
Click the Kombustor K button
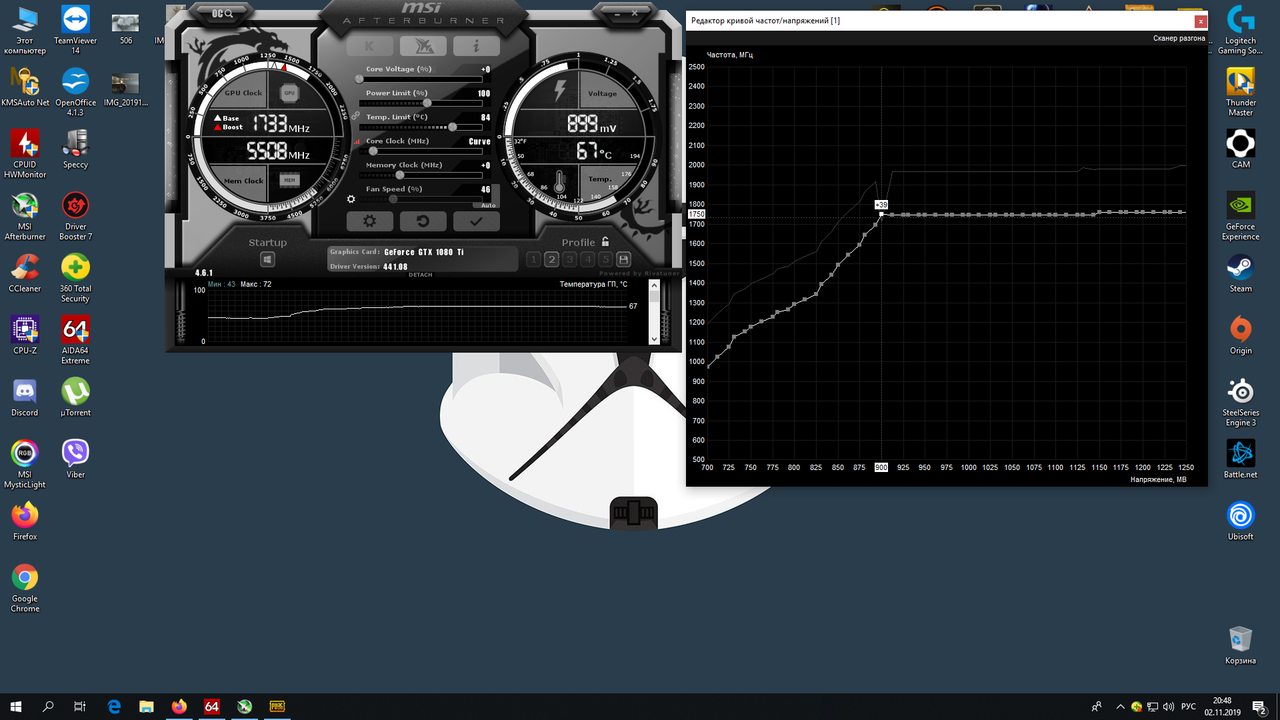tap(370, 46)
